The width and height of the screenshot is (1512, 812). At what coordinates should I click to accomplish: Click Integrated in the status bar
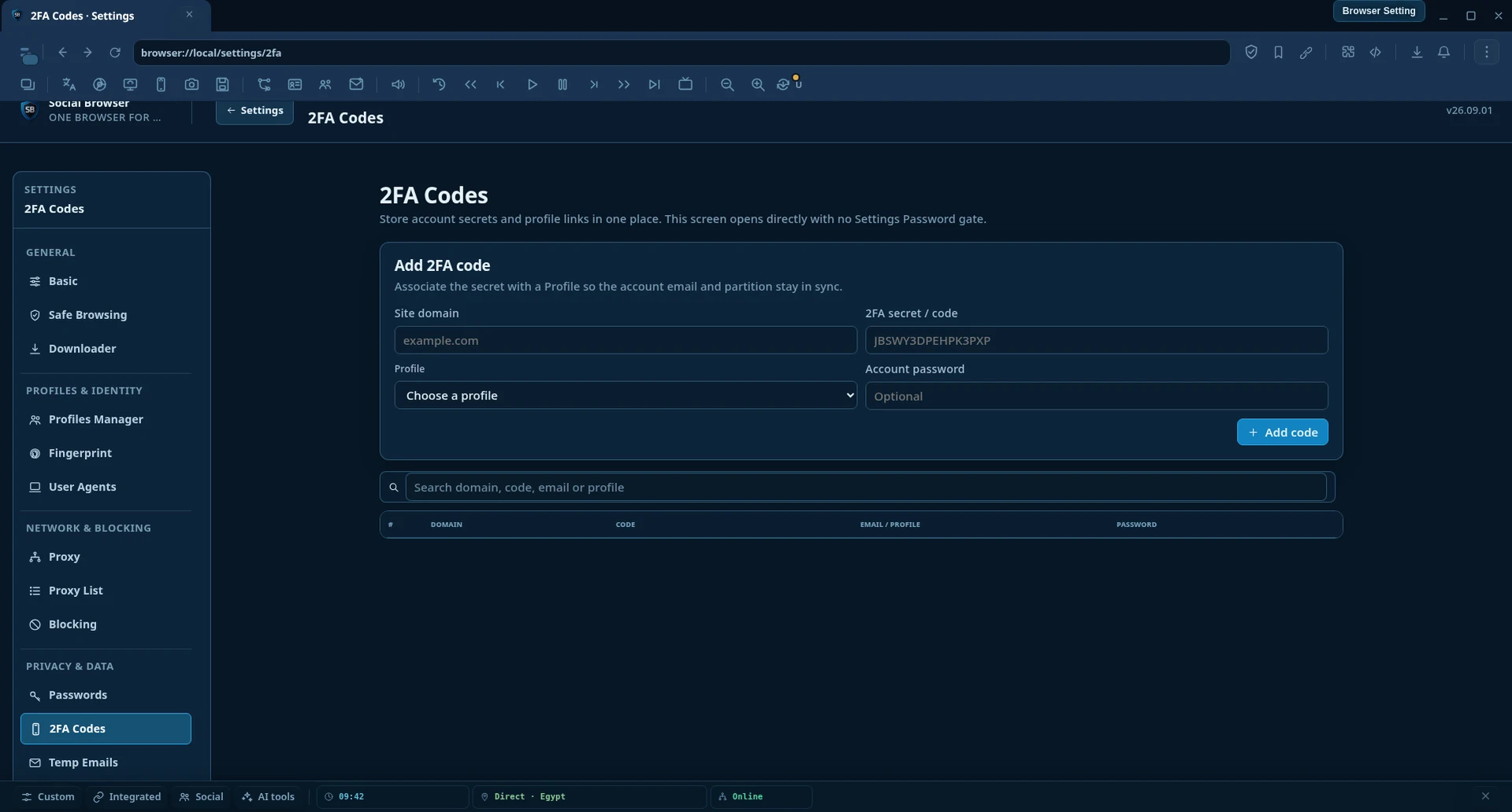[x=127, y=797]
